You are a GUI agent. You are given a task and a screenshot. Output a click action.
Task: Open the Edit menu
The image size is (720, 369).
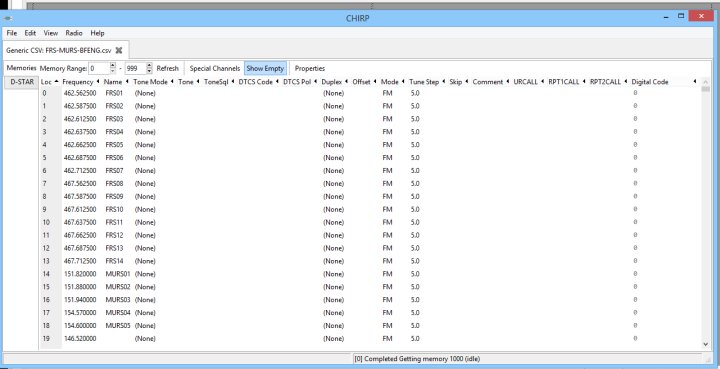coord(30,33)
